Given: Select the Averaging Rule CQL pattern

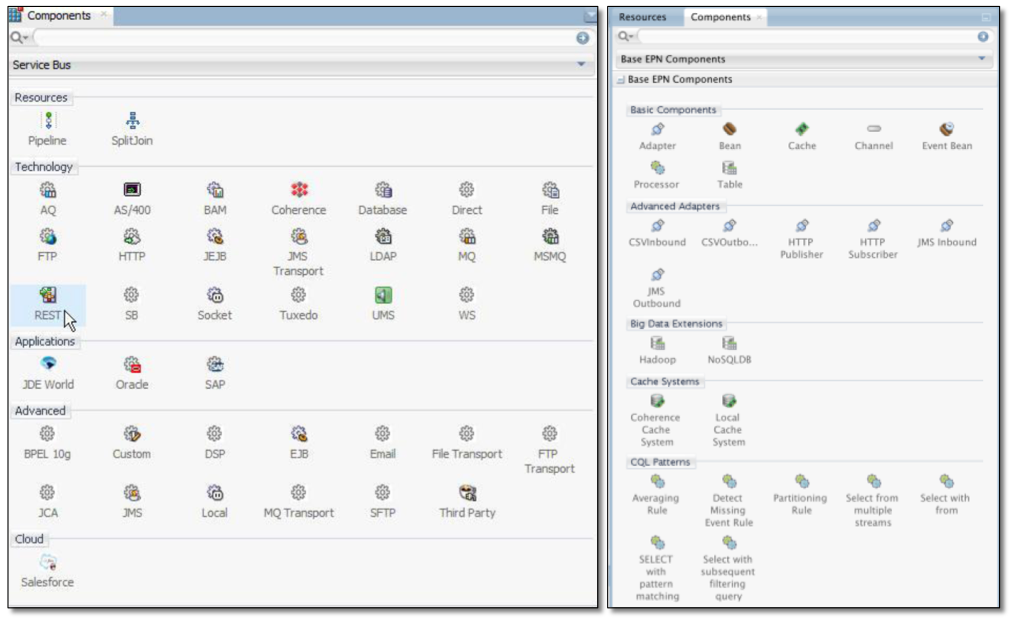Looking at the screenshot, I should click(x=657, y=481).
